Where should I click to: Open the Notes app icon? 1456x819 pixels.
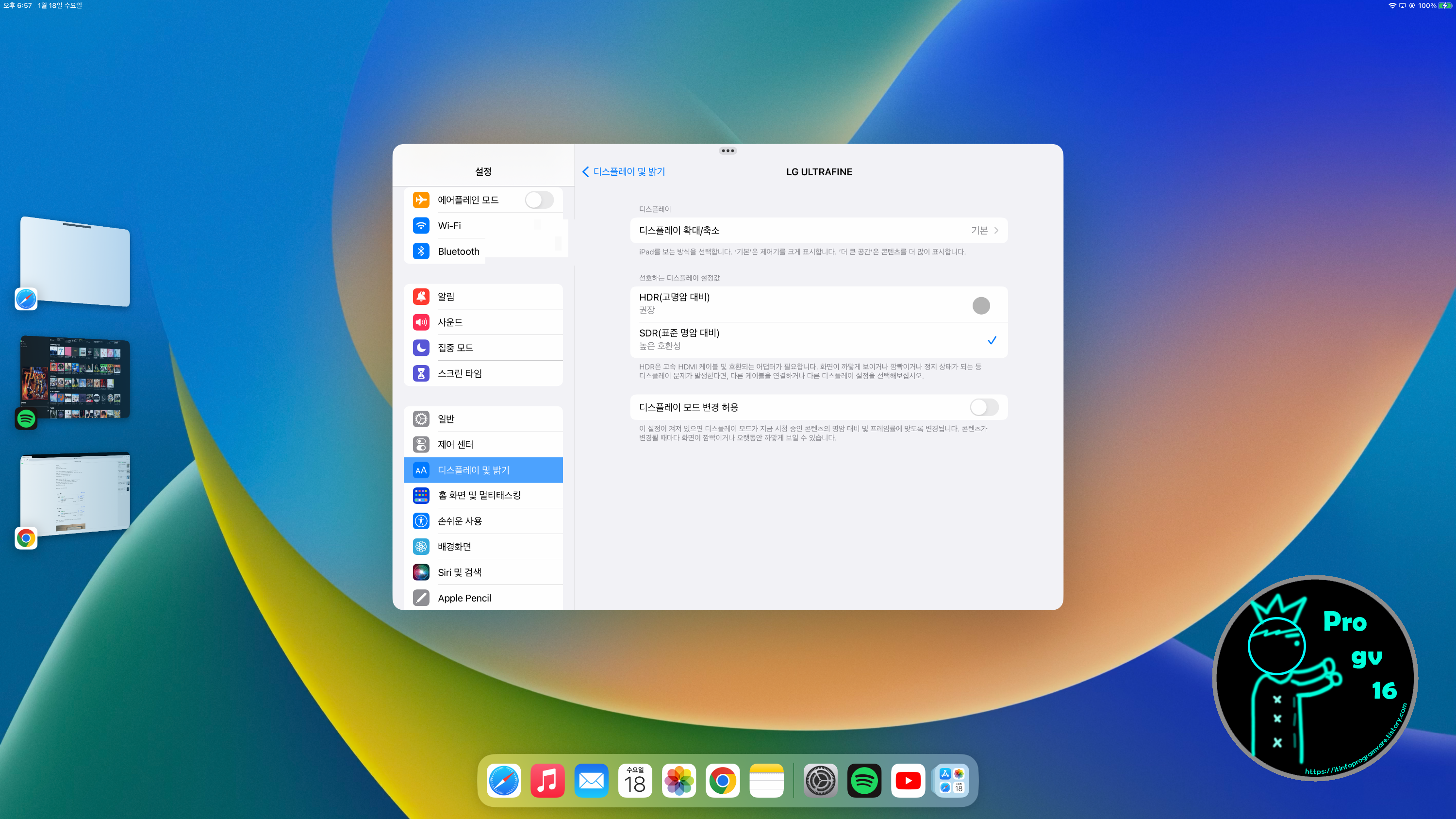pyautogui.click(x=766, y=781)
